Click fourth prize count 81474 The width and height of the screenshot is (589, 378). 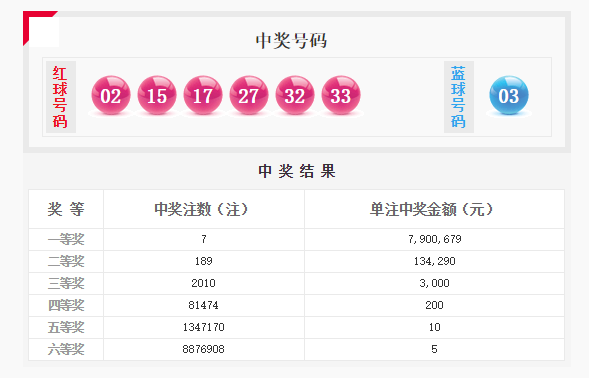(203, 305)
